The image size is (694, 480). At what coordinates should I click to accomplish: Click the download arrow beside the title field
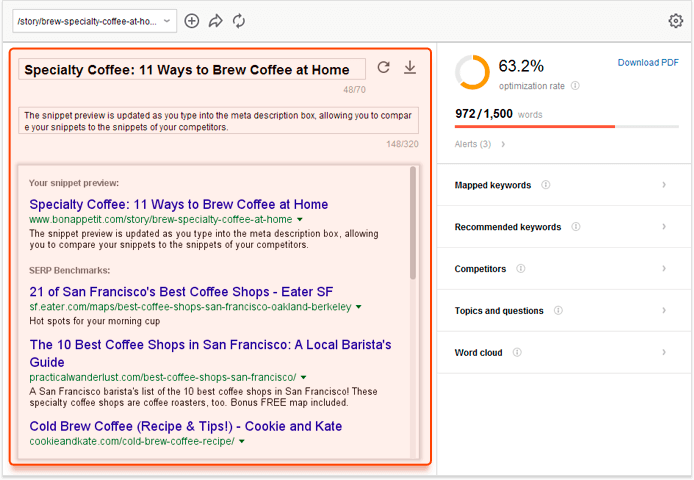(410, 68)
